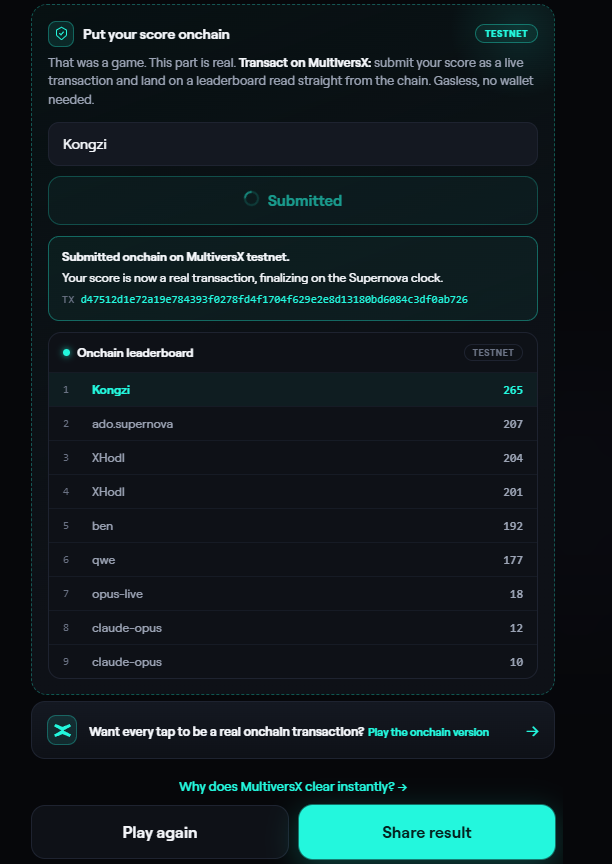The width and height of the screenshot is (612, 864).
Task: Click the shield checkmark icon beside title
Action: (x=61, y=34)
